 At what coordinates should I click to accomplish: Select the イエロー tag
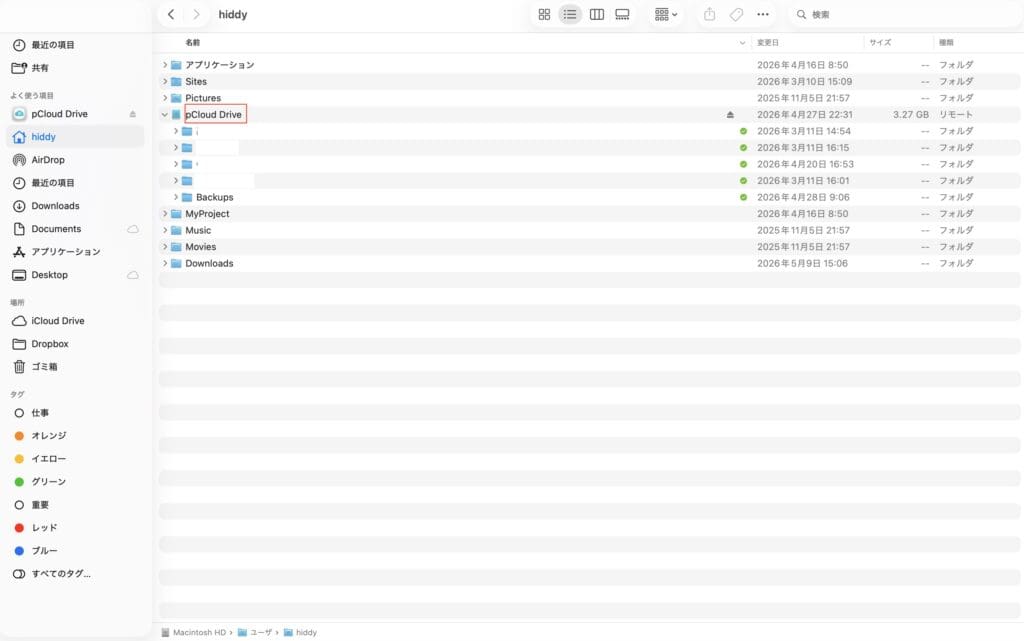click(48, 459)
